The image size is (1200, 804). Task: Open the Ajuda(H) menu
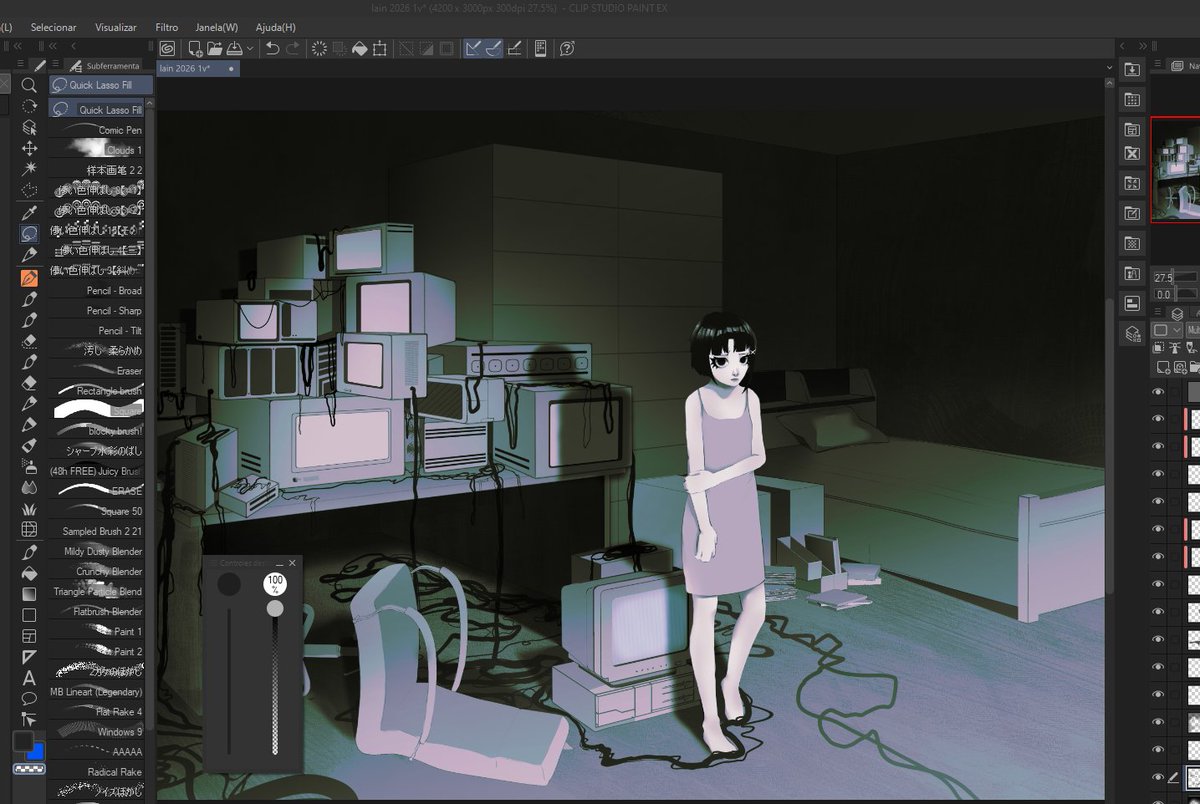(275, 27)
